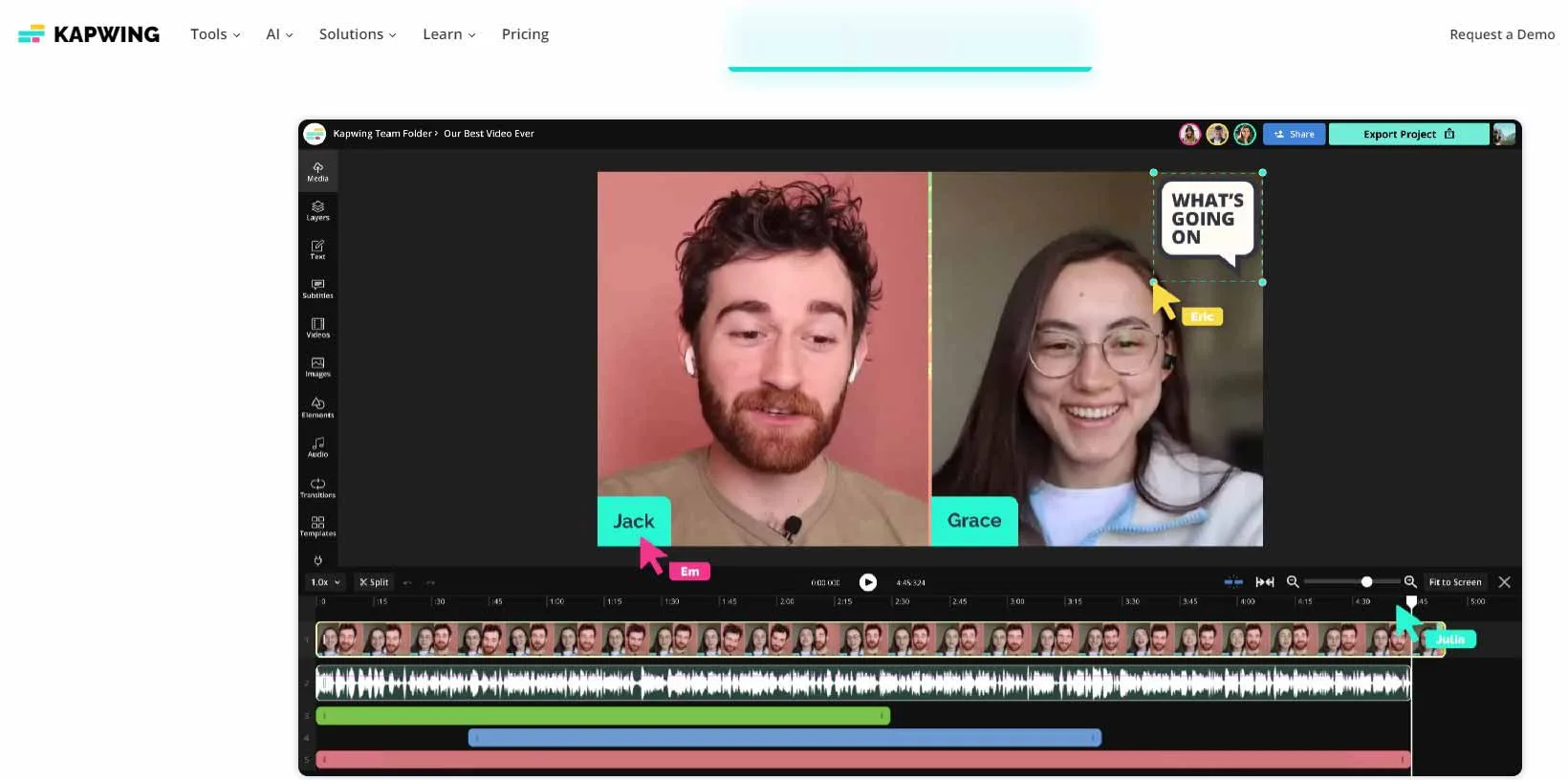Click the Fit to Screen button
This screenshot has height=780, width=1568.
[1454, 582]
